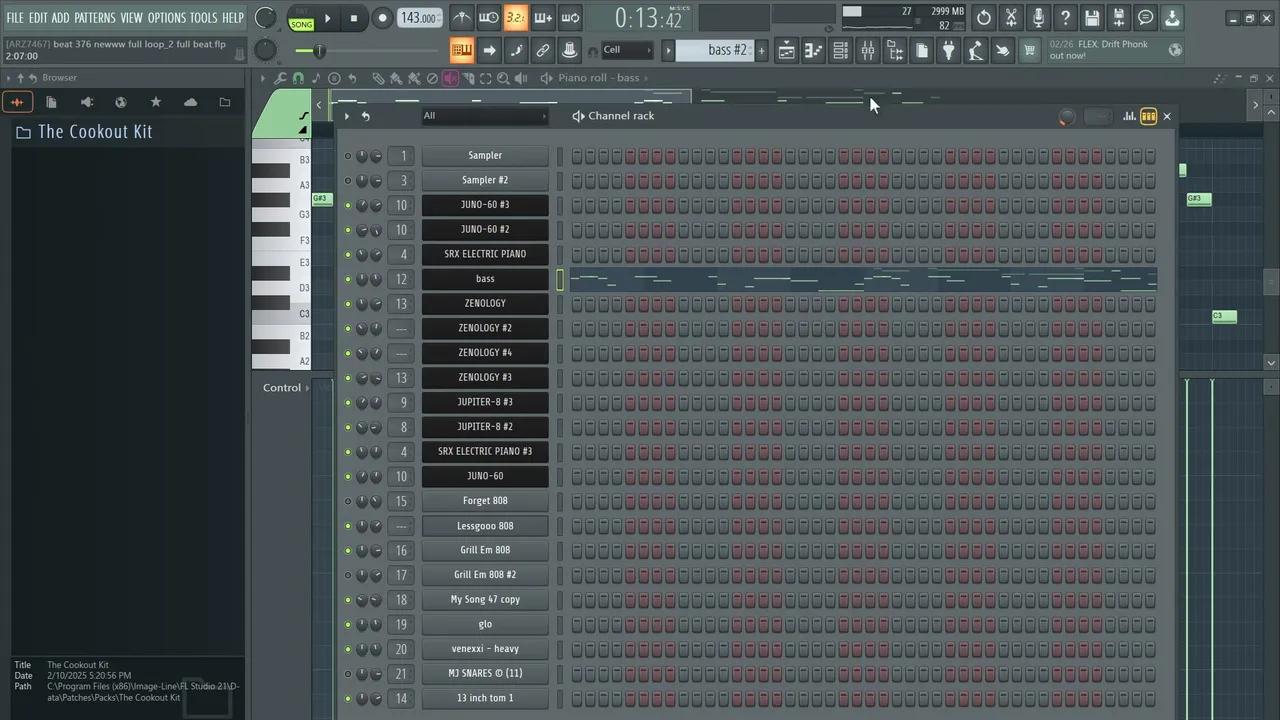Select the magnet snap icon in piano roll
The width and height of the screenshot is (1280, 720).
point(298,78)
